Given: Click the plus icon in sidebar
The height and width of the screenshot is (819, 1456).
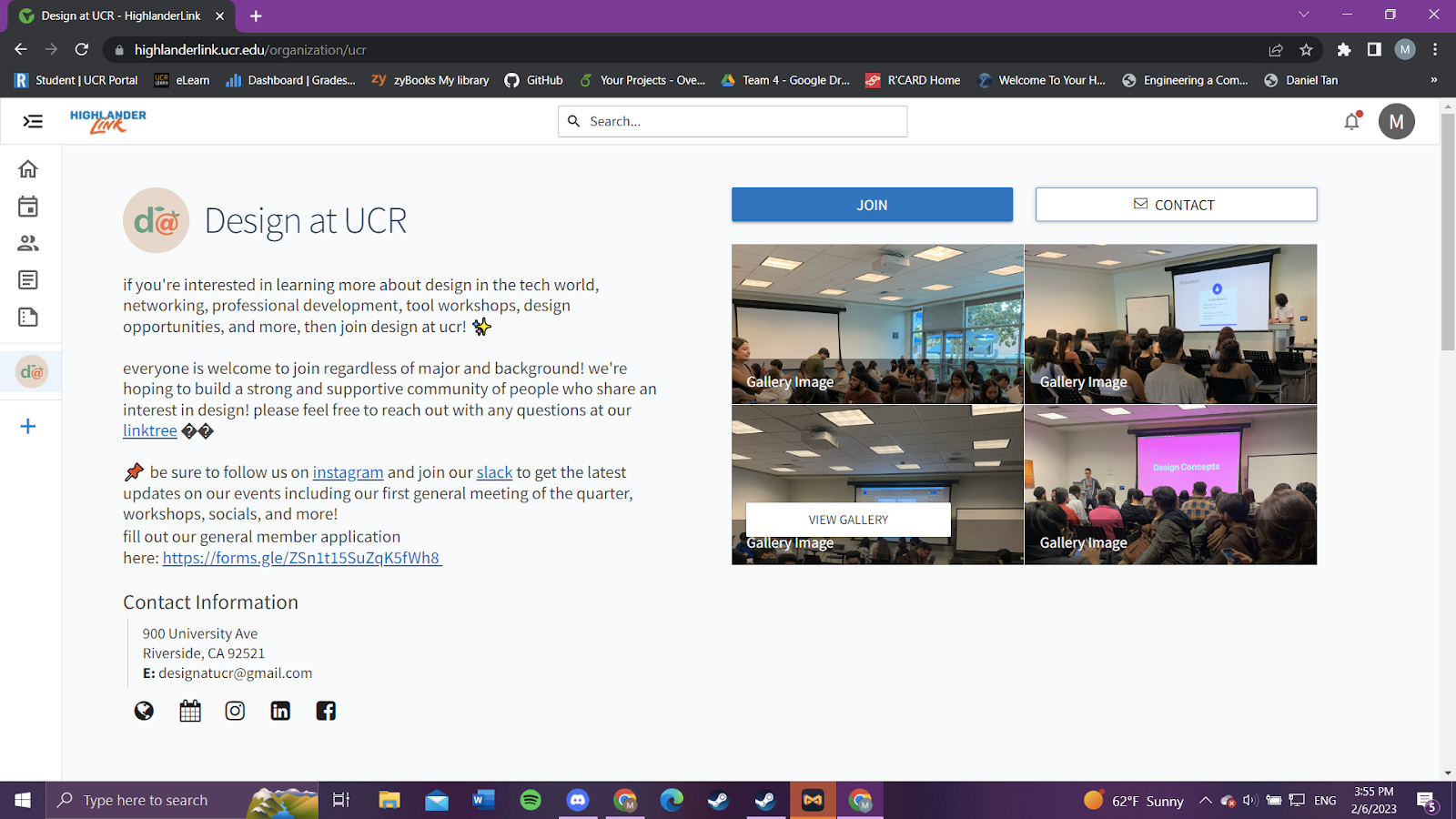Looking at the screenshot, I should click(x=28, y=427).
